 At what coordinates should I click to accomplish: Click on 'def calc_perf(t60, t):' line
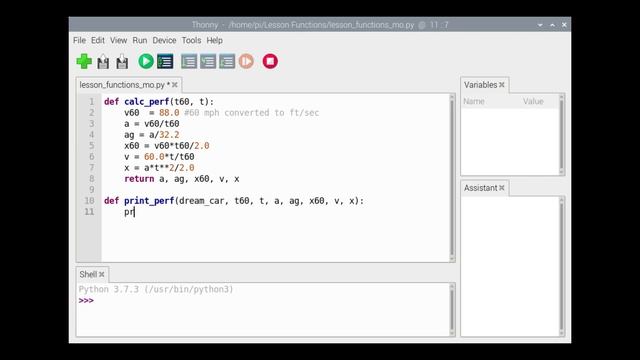tap(159, 102)
